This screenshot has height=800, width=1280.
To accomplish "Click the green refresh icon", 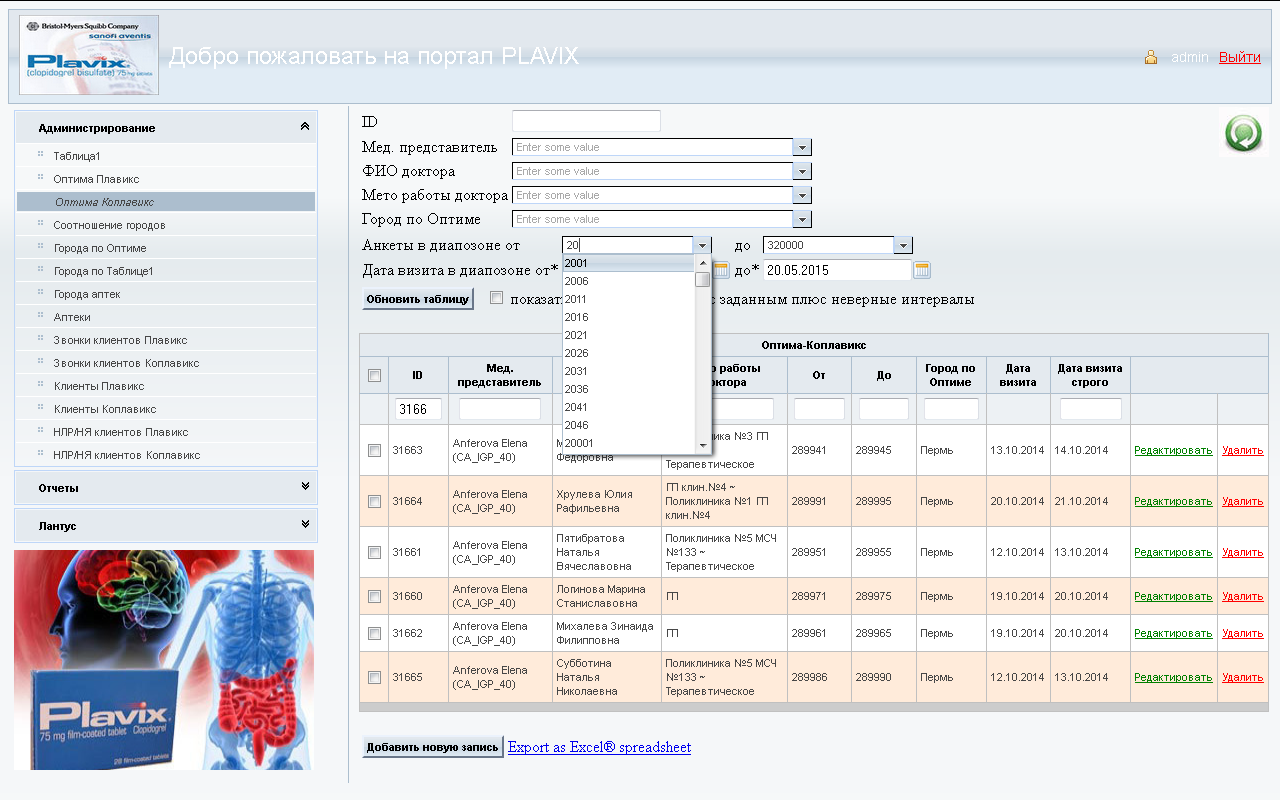I will (x=1243, y=134).
